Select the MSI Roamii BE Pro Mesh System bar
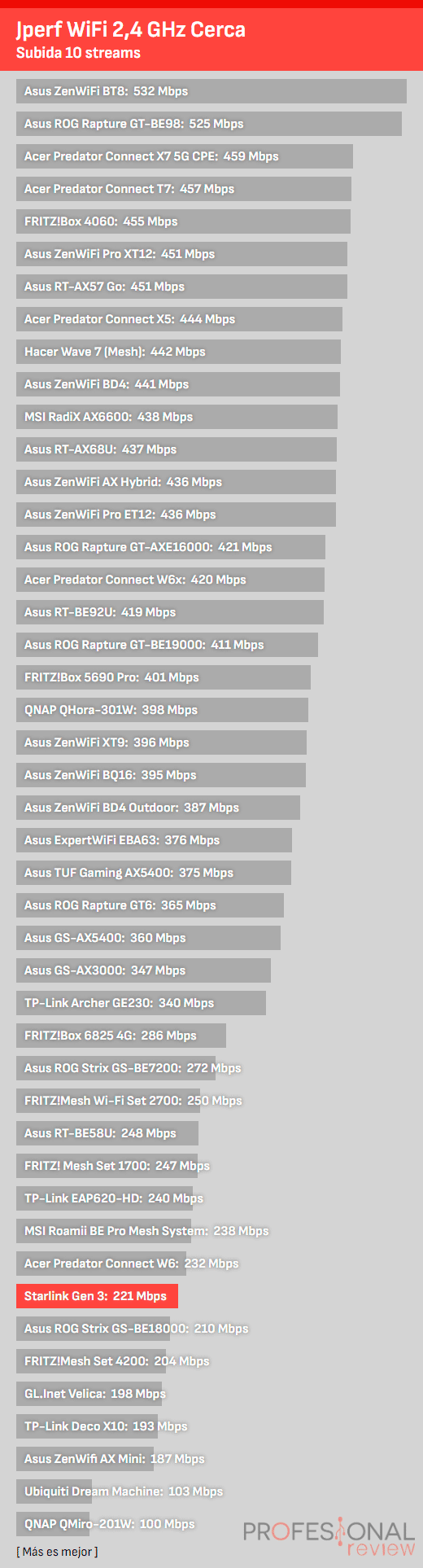This screenshot has height=1568, width=423. click(103, 1231)
